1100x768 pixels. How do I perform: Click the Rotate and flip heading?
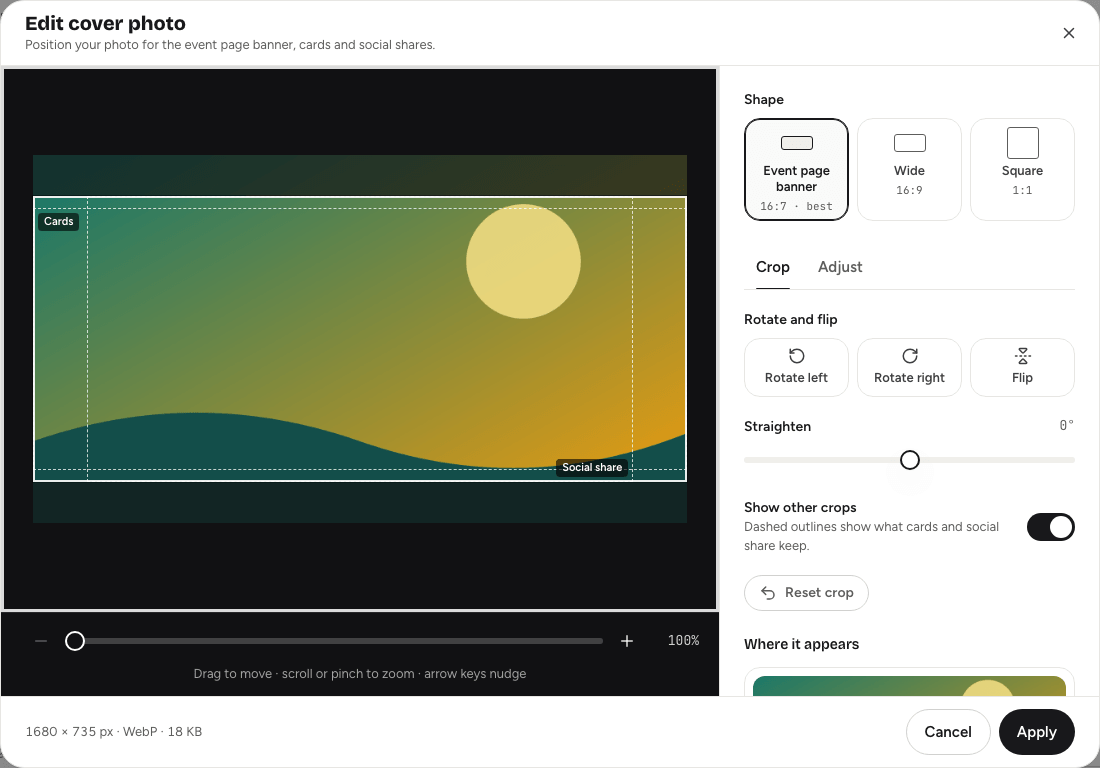coord(791,320)
